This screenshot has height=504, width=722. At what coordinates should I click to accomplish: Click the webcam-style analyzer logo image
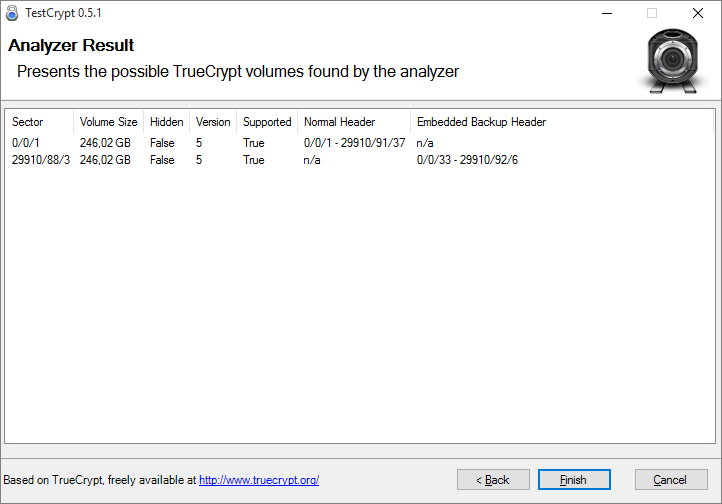[673, 61]
